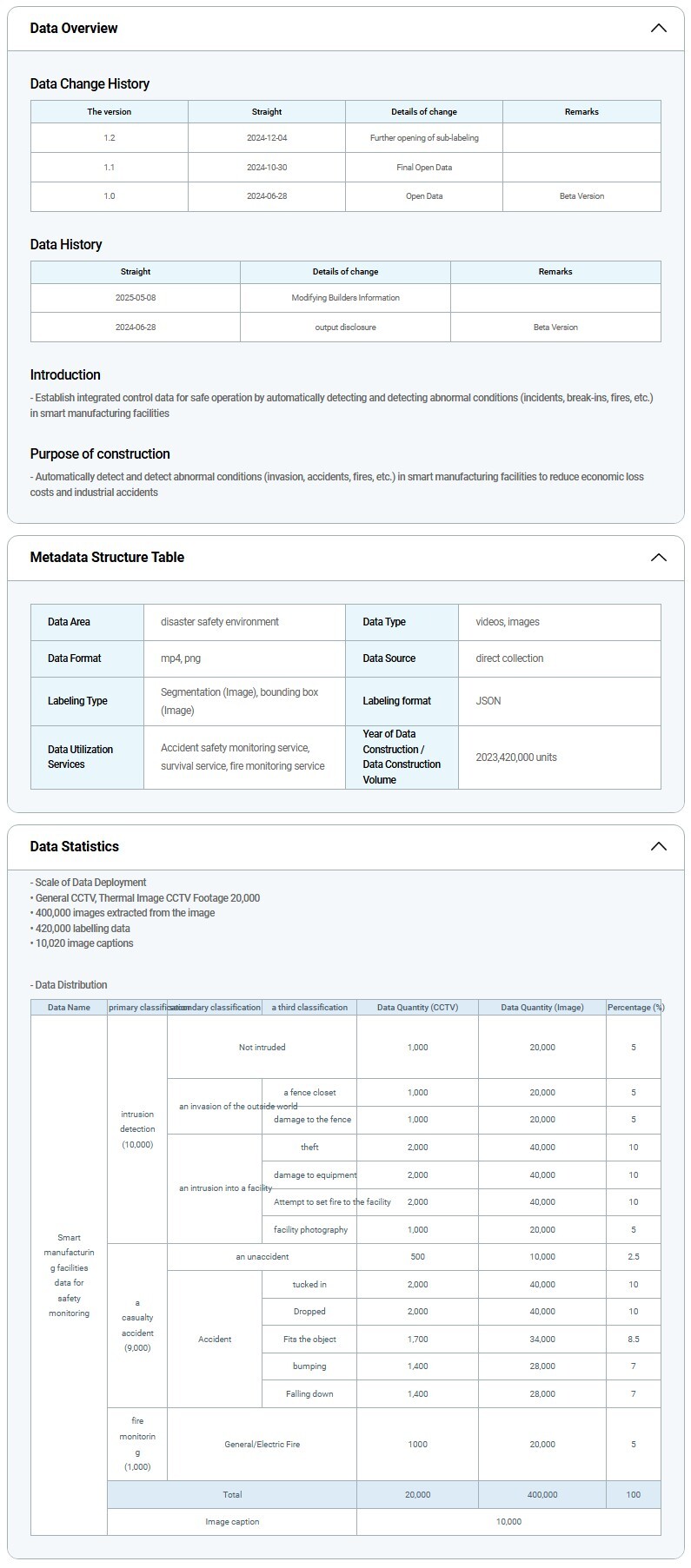Click the Data Area label cell
Screen dimensions: 691x1568
(x=70, y=622)
